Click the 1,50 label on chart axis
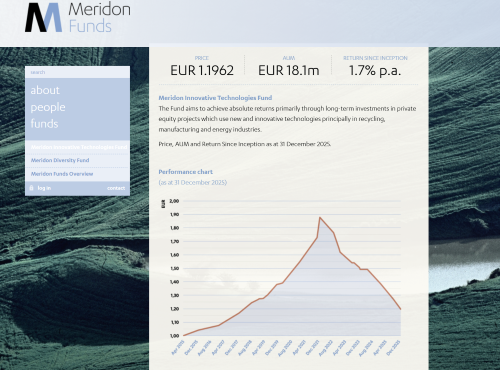The image size is (500, 370). point(174,268)
